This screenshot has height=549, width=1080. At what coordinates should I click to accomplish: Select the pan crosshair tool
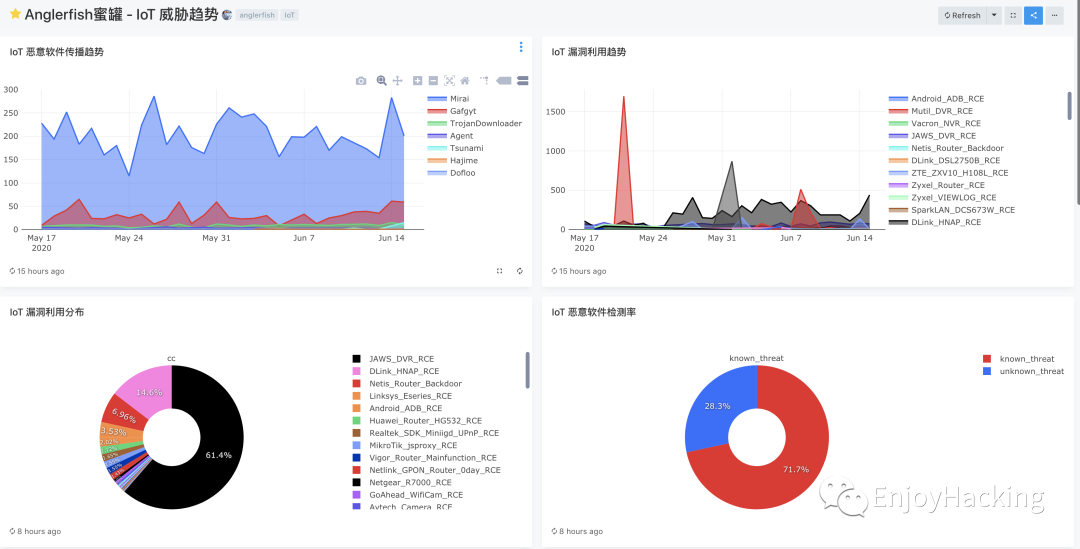click(397, 81)
